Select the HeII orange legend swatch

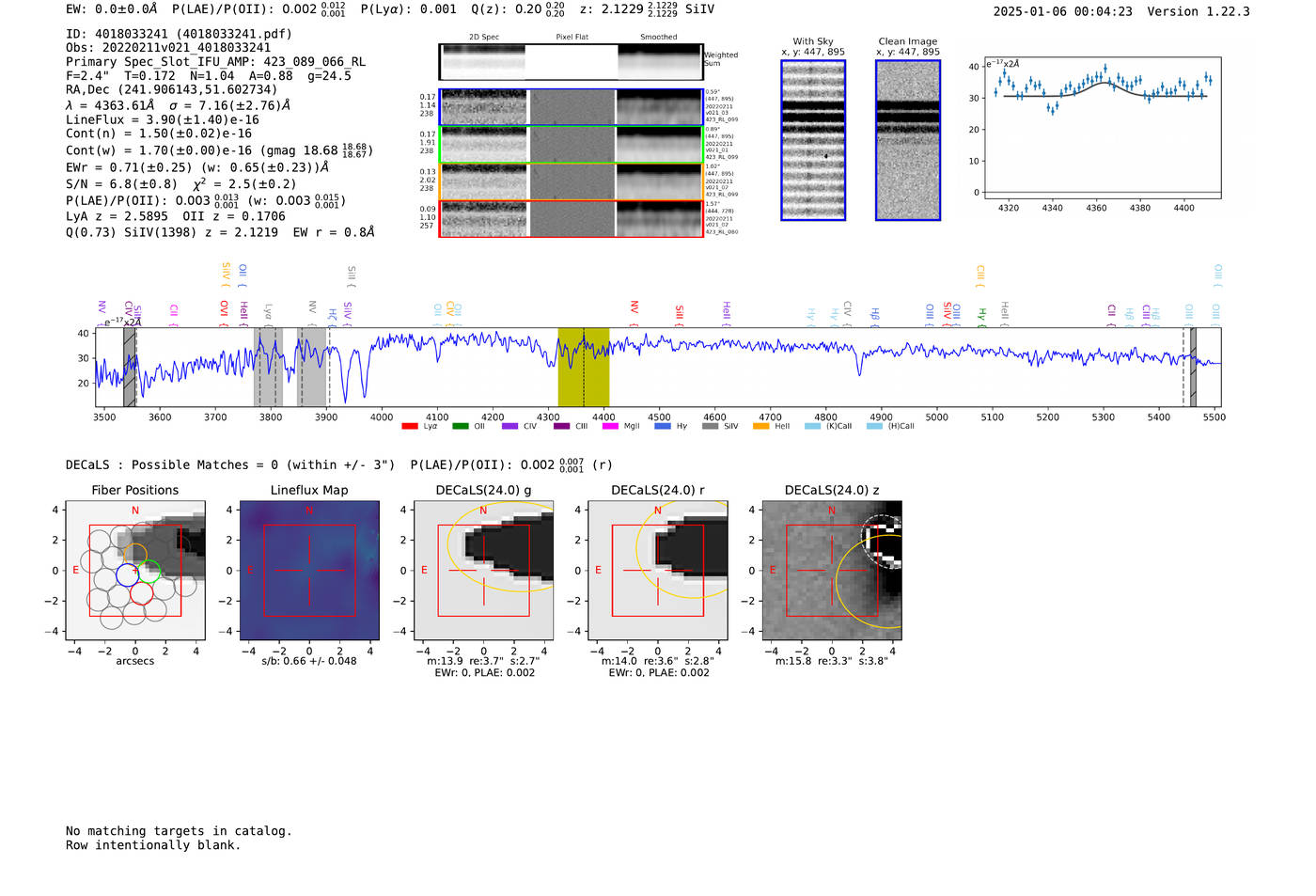coord(760,426)
